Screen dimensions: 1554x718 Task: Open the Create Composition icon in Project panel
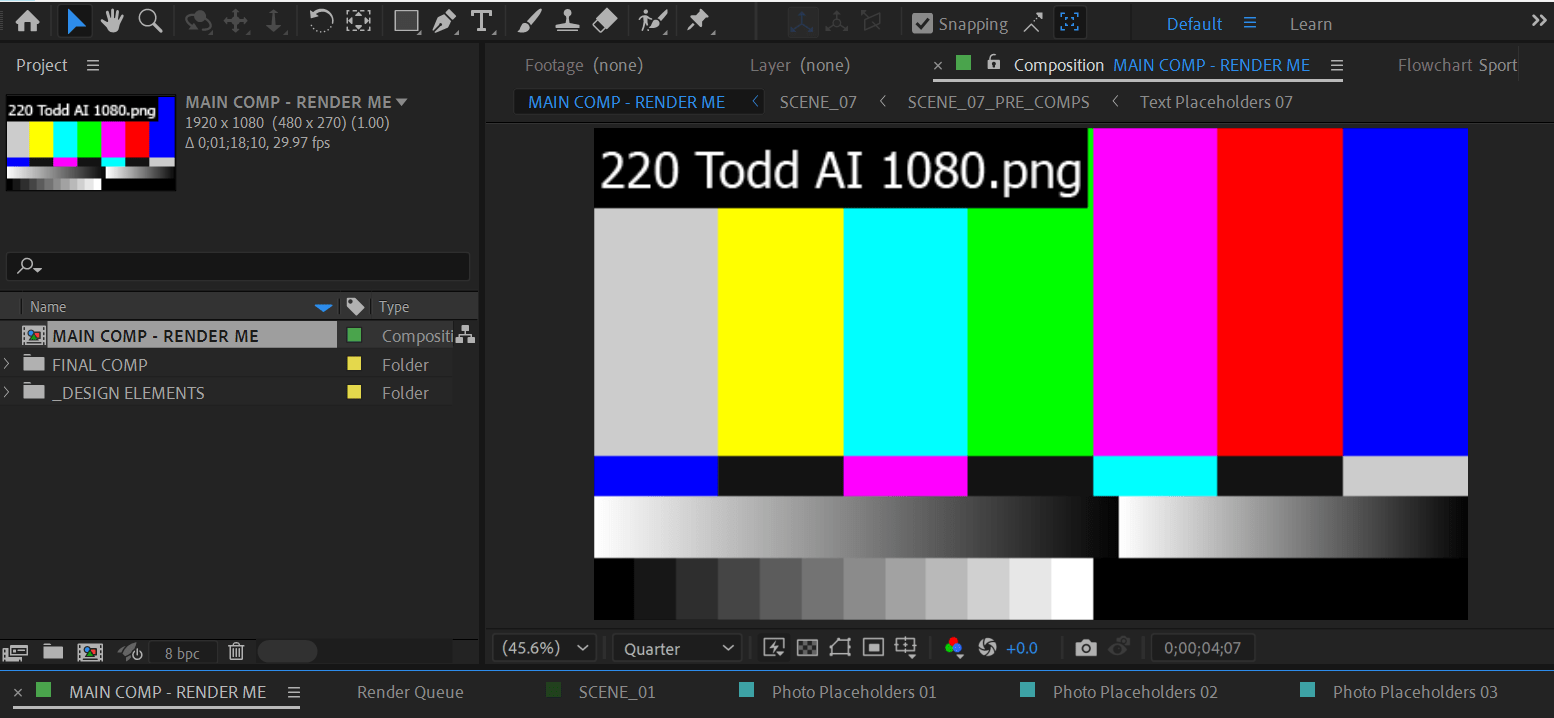coord(90,652)
